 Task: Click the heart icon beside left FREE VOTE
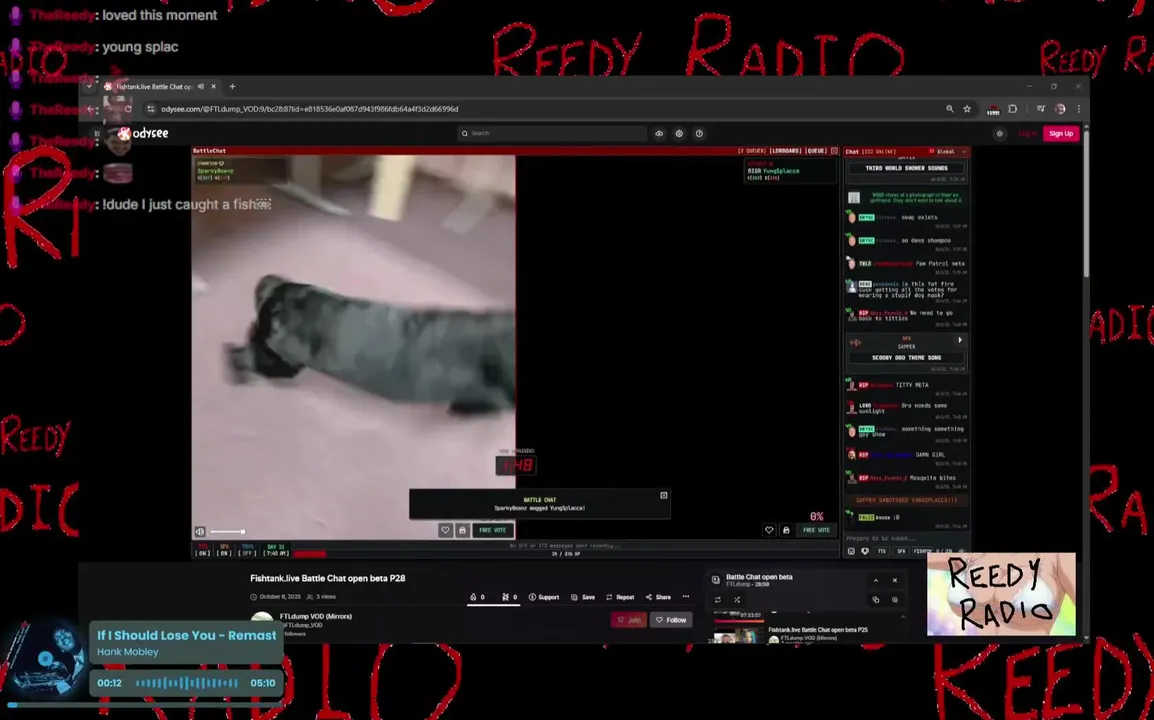click(x=445, y=530)
